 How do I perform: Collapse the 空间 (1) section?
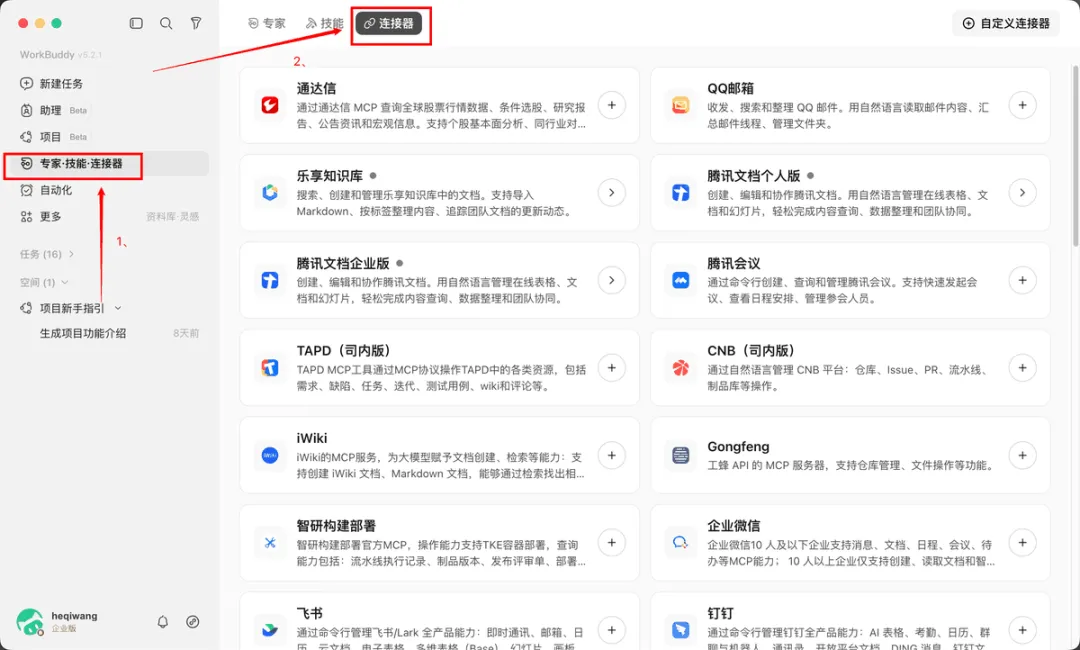44,282
